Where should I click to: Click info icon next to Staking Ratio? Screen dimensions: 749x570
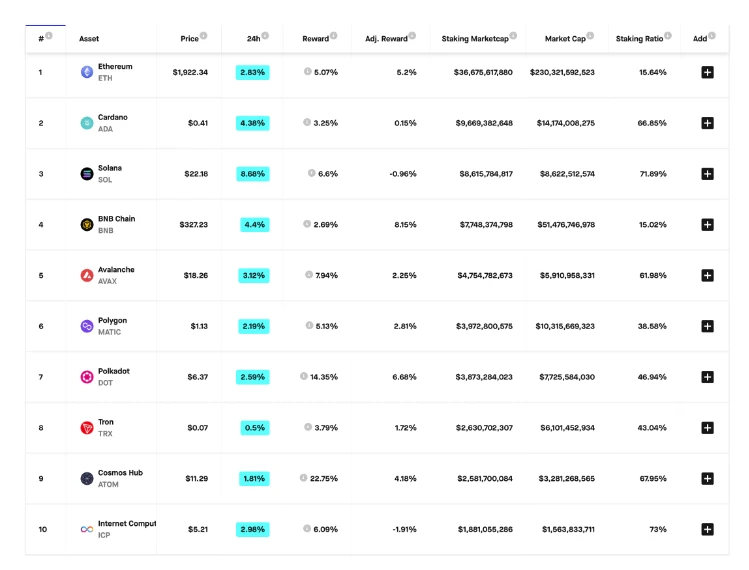point(667,36)
